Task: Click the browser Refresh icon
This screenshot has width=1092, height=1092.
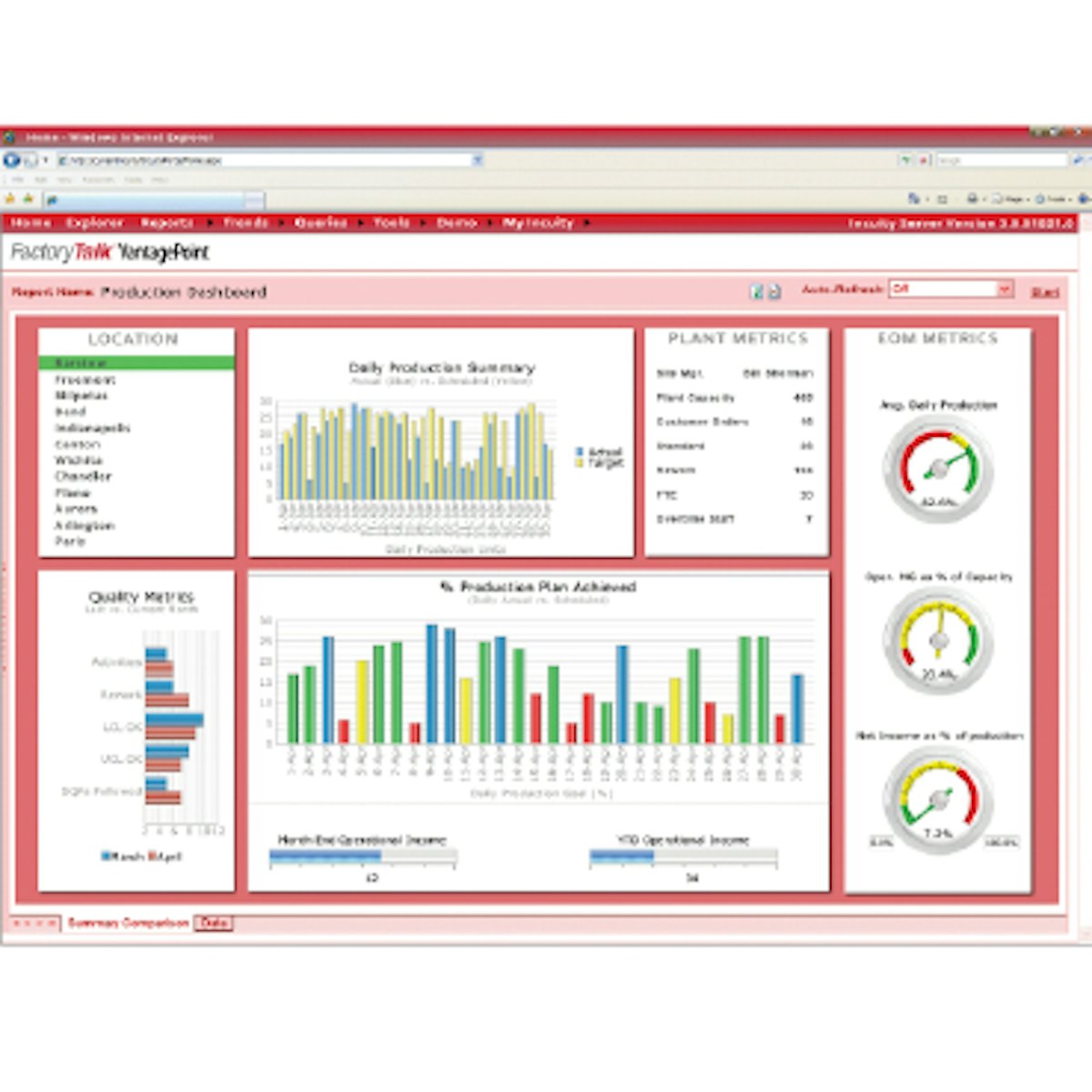Action: [906, 161]
